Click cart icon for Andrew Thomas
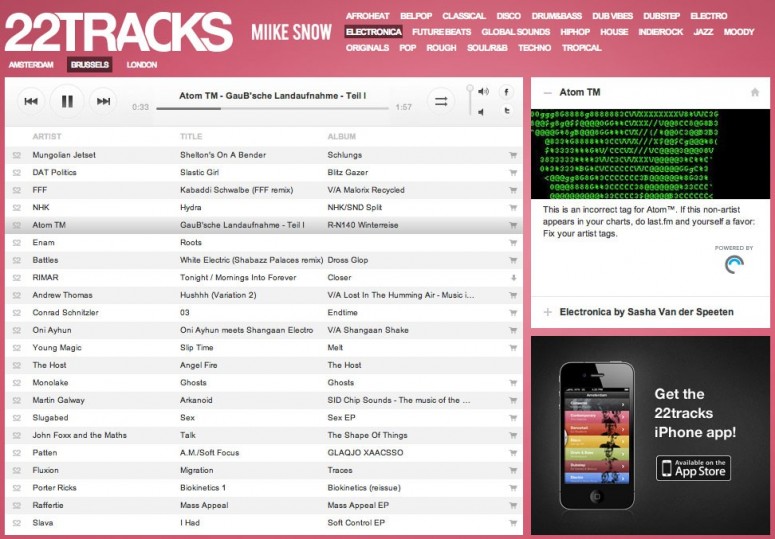This screenshot has height=539, width=775. (x=513, y=295)
